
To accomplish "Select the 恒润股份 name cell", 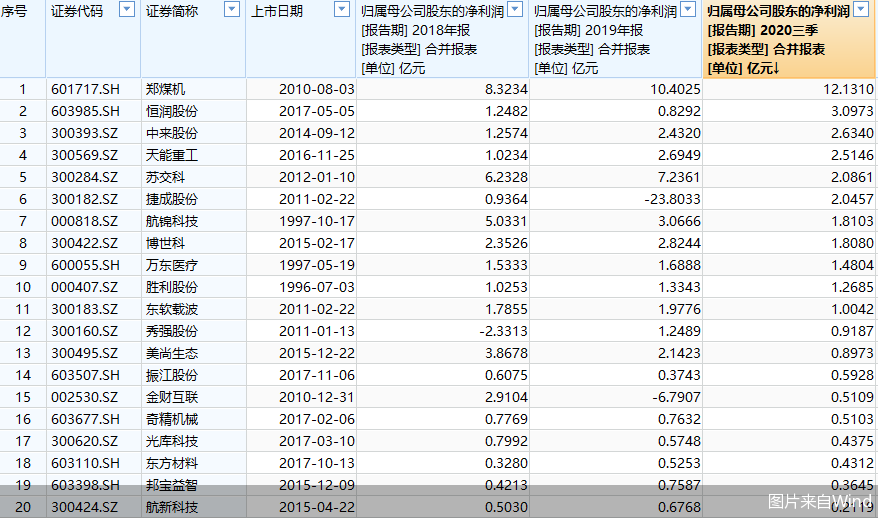I will [x=172, y=111].
